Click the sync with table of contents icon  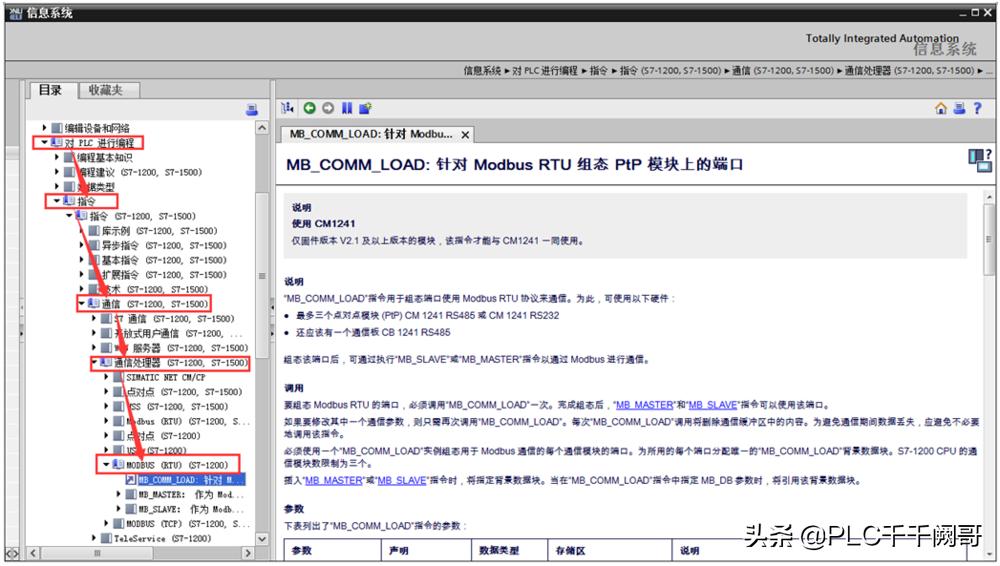pos(288,108)
